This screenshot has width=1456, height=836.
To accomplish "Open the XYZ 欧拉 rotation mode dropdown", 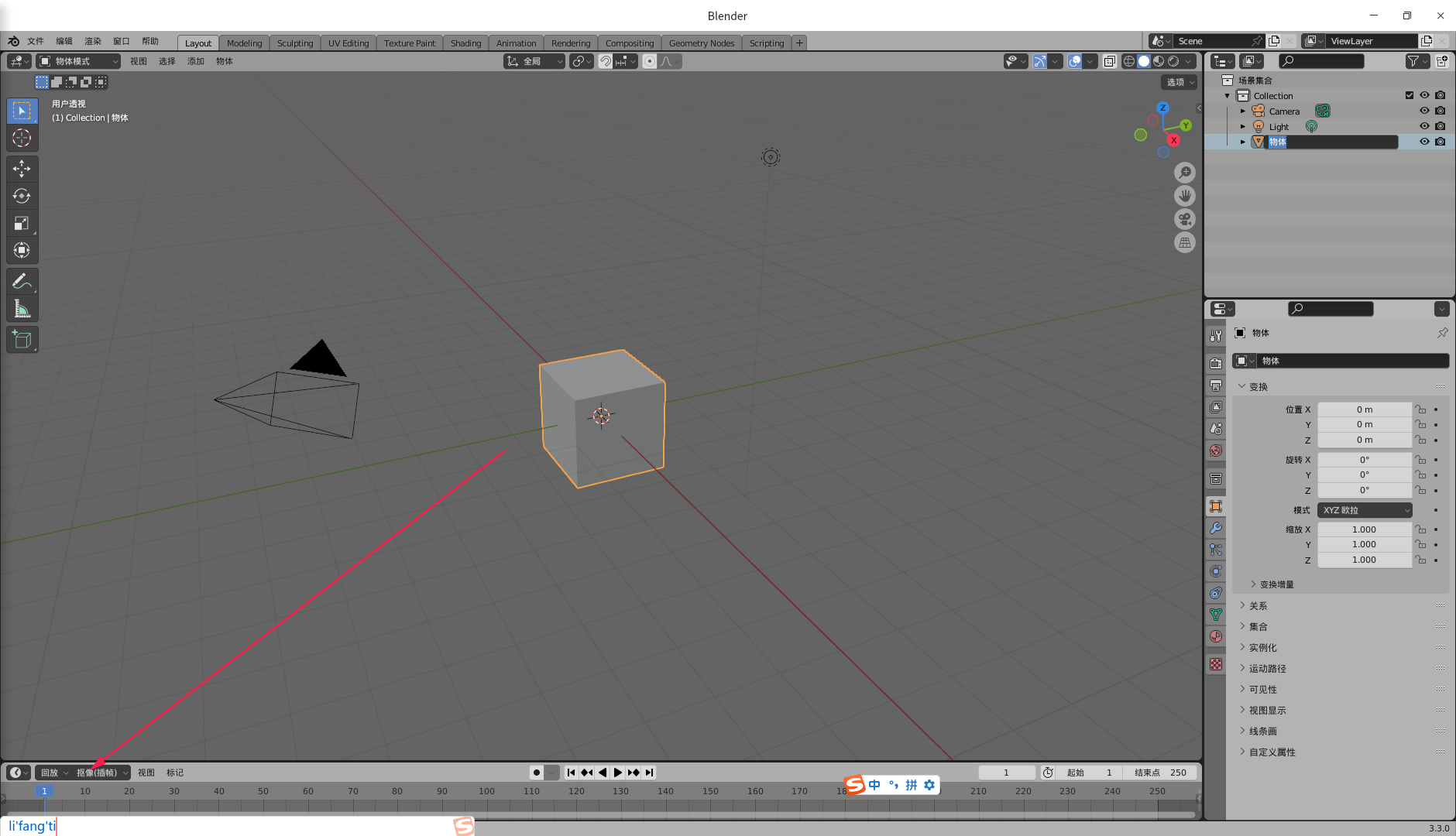I will click(x=1365, y=509).
